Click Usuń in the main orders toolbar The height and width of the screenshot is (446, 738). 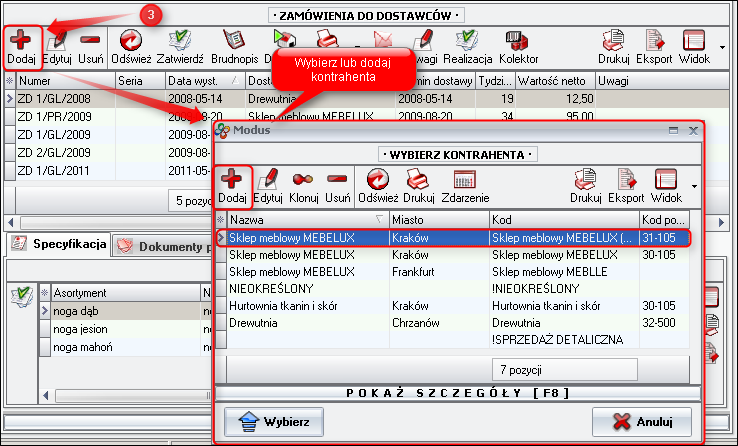click(x=90, y=46)
